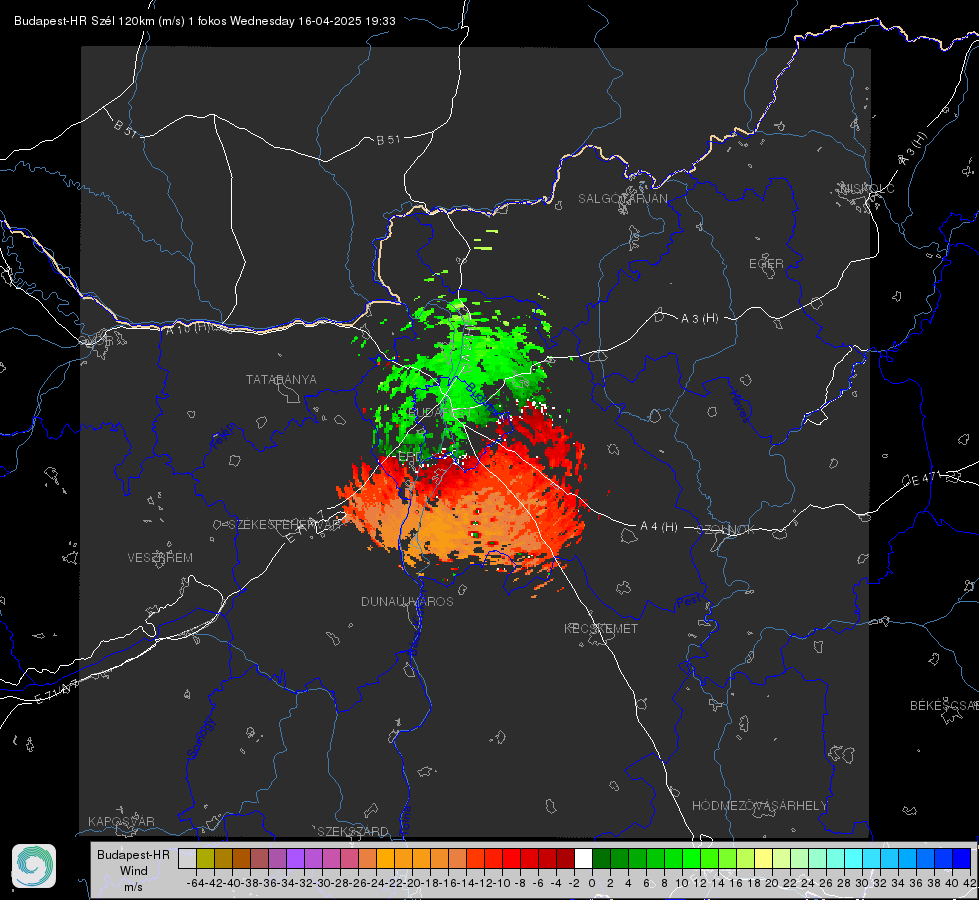Pick the violet swatch above -34
The image size is (979, 900).
coord(295,858)
